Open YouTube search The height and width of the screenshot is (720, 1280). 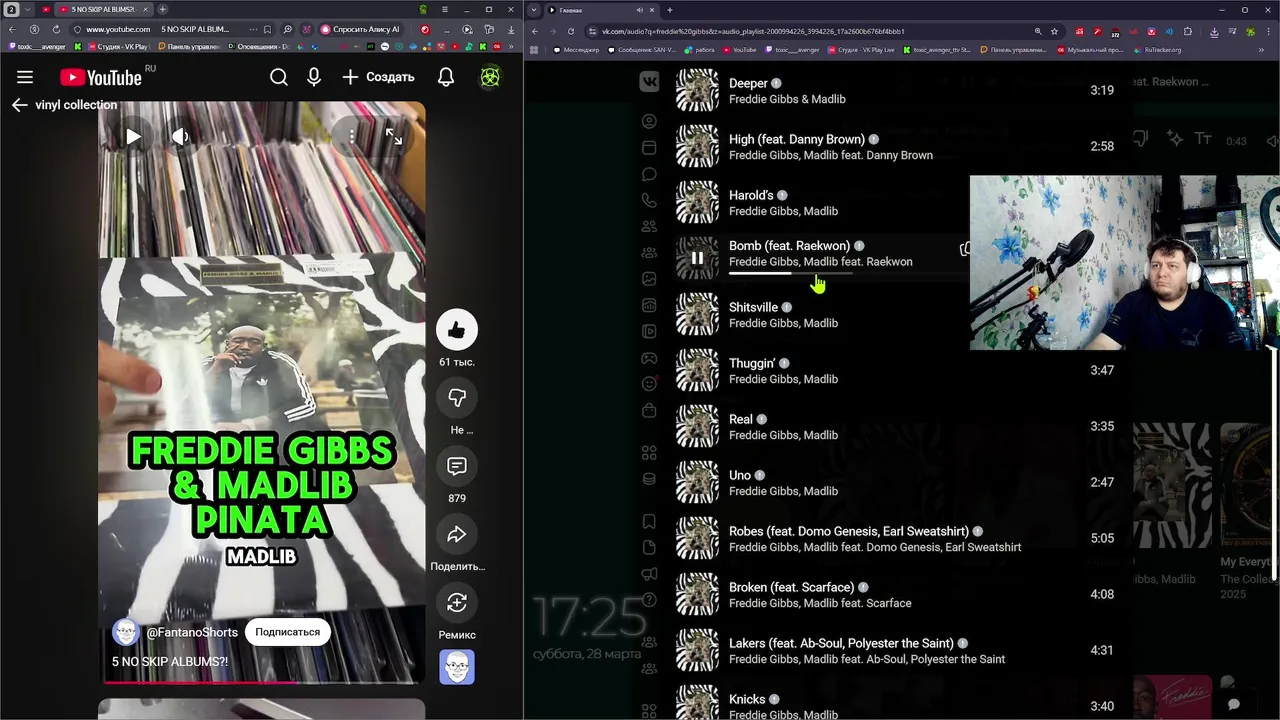[279, 77]
